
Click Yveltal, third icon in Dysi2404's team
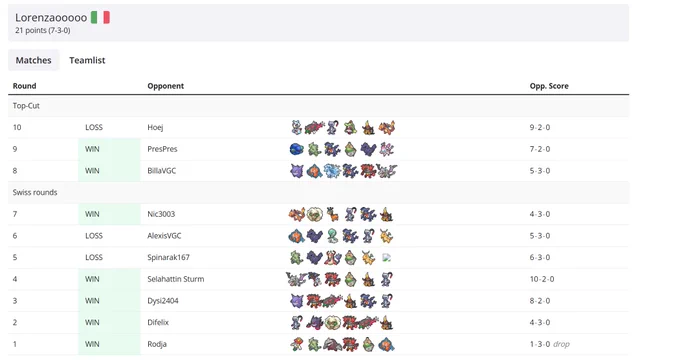click(333, 301)
